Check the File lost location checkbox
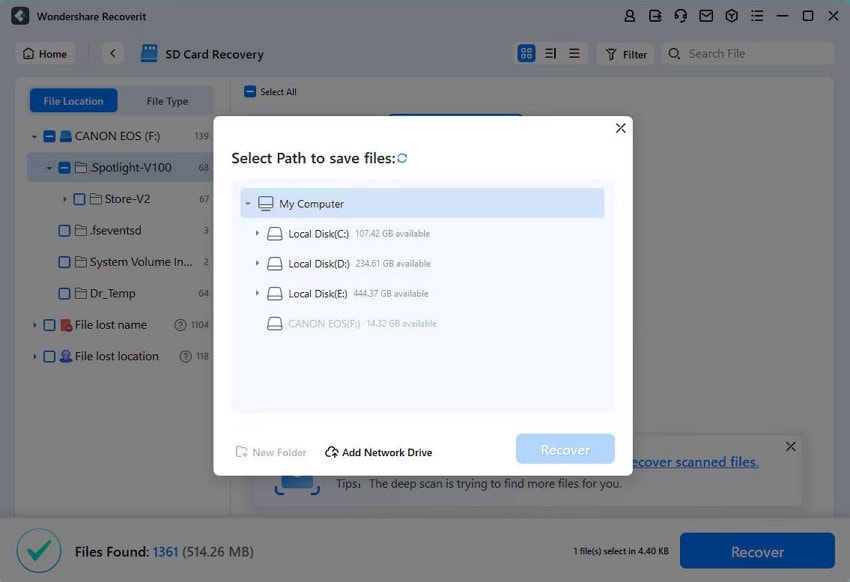 tap(49, 356)
